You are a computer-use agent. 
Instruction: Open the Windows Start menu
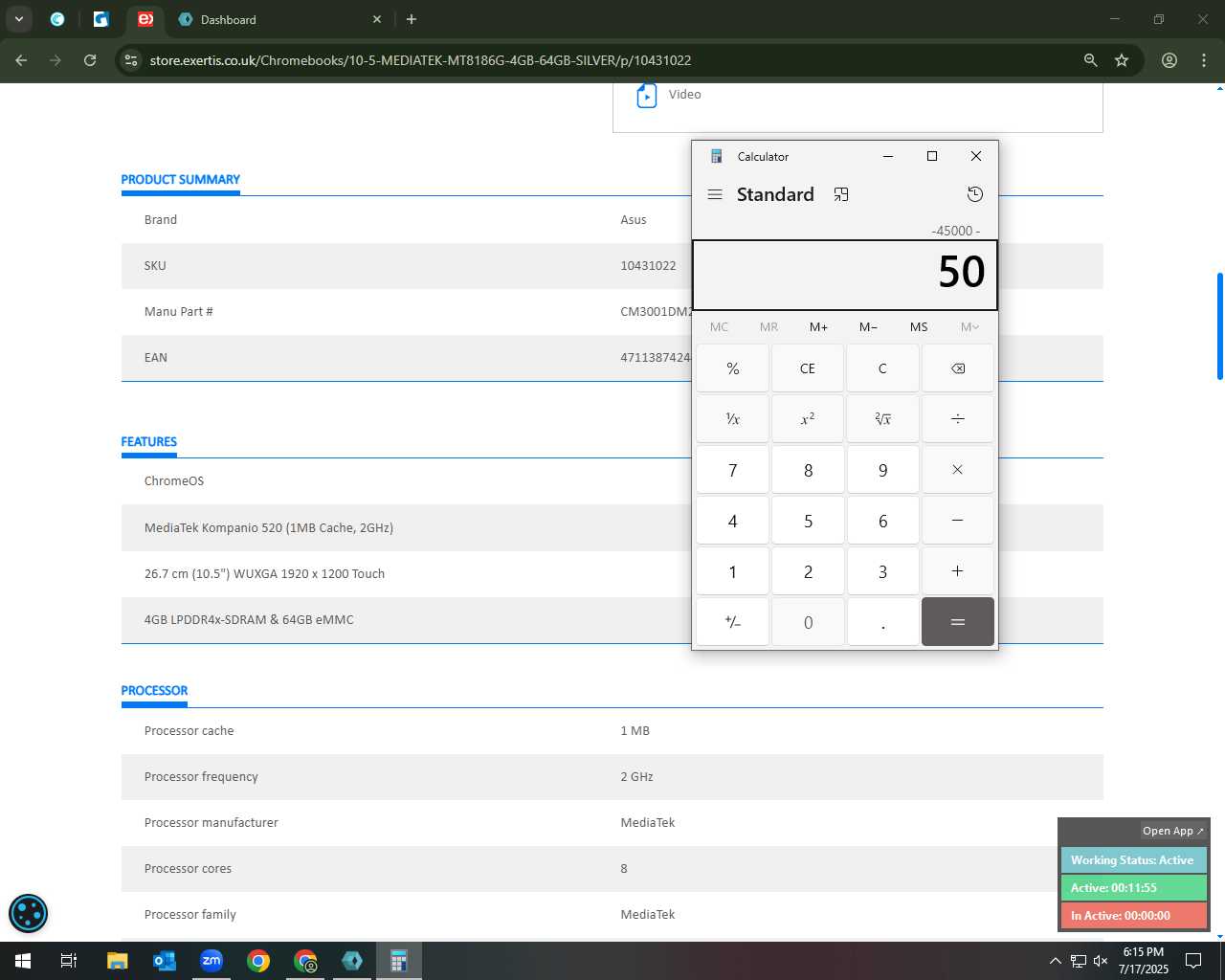click(23, 961)
